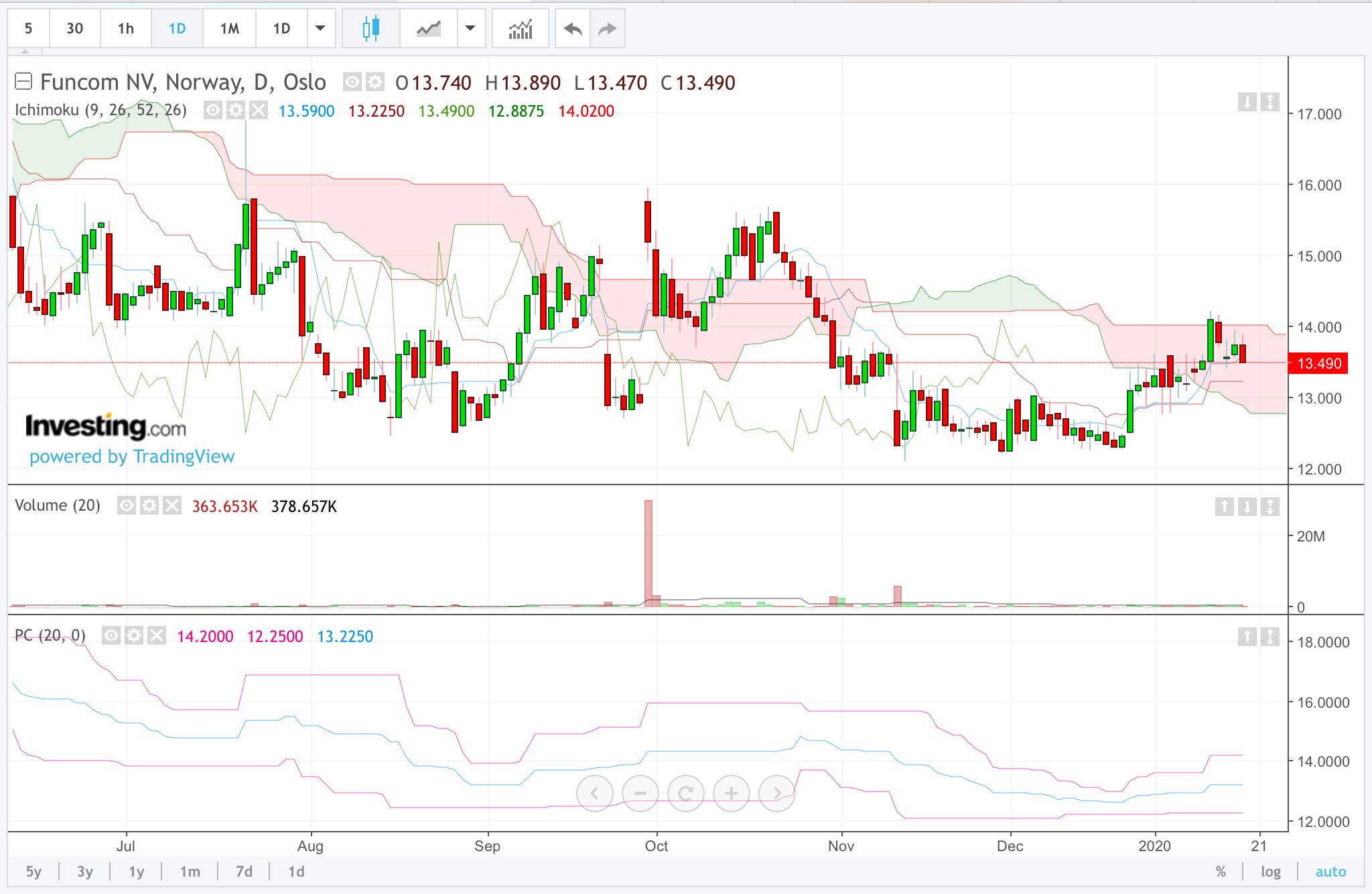Set range to 3y
Screen dimensions: 1372x894
pyautogui.click(x=85, y=871)
